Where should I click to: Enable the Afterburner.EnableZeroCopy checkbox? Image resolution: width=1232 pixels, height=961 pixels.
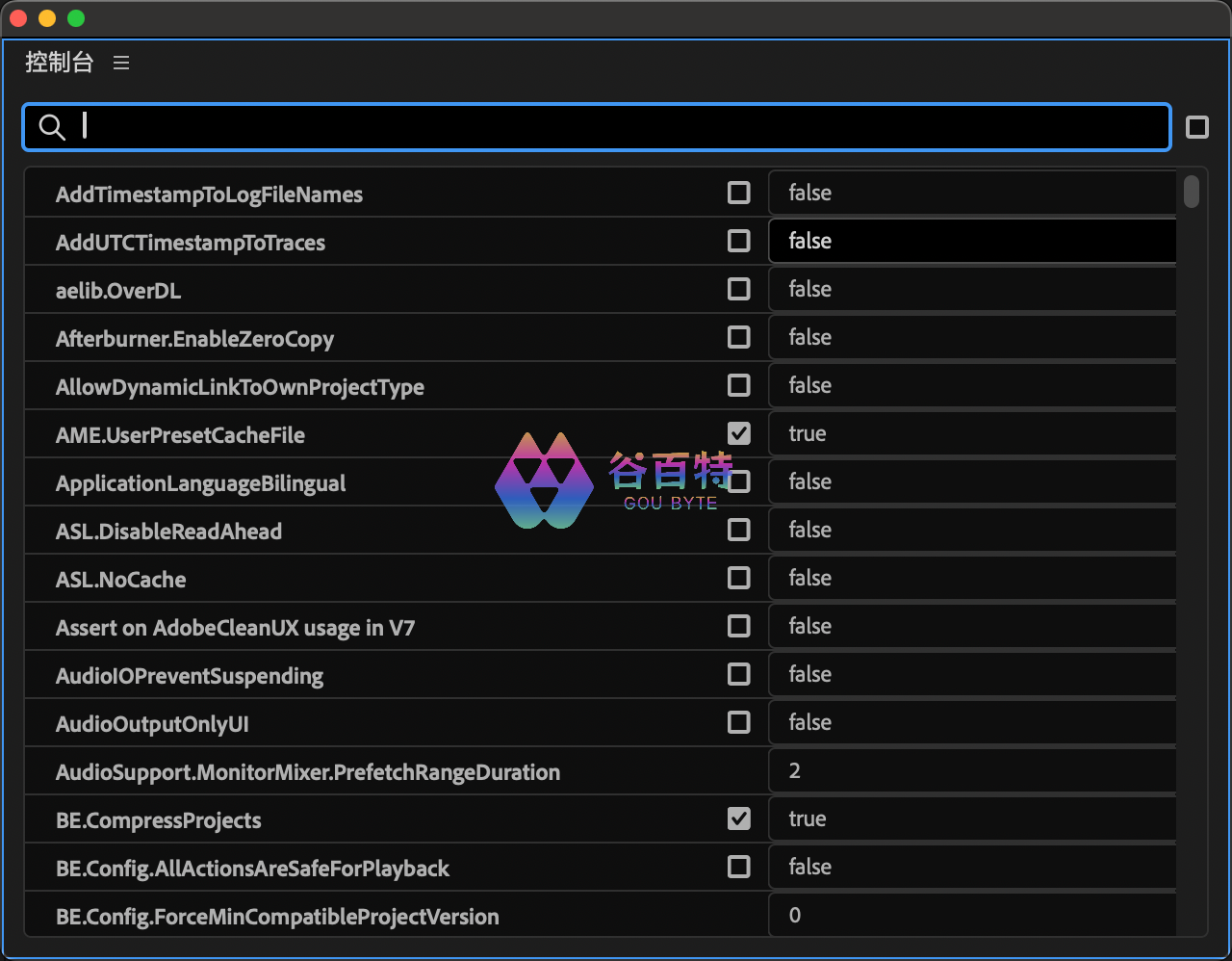(738, 337)
